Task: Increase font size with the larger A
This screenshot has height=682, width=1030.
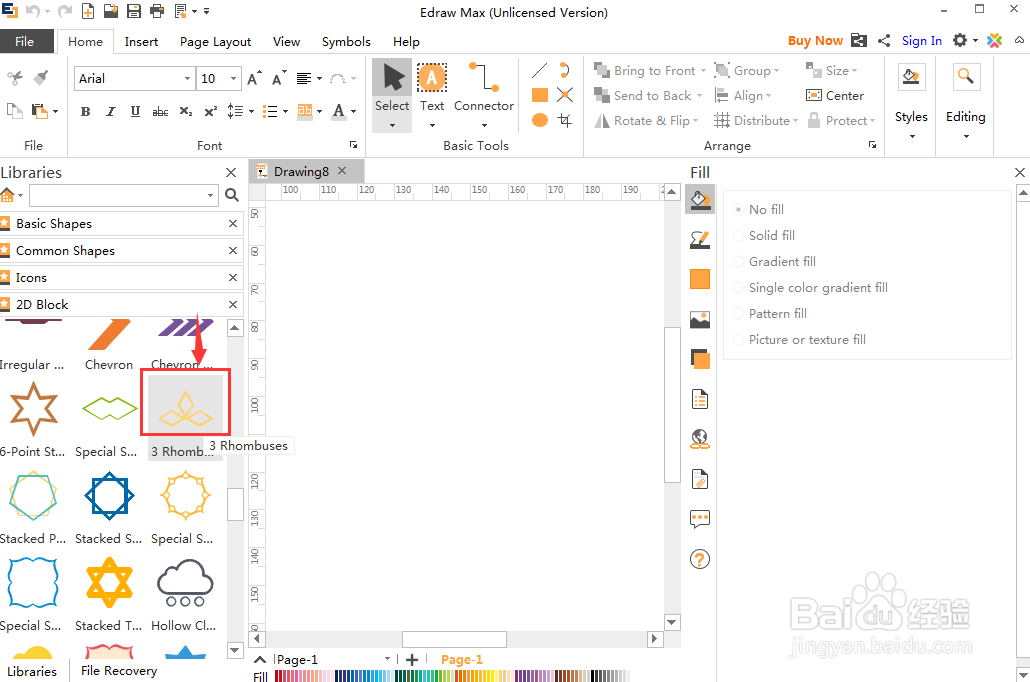Action: (x=254, y=79)
